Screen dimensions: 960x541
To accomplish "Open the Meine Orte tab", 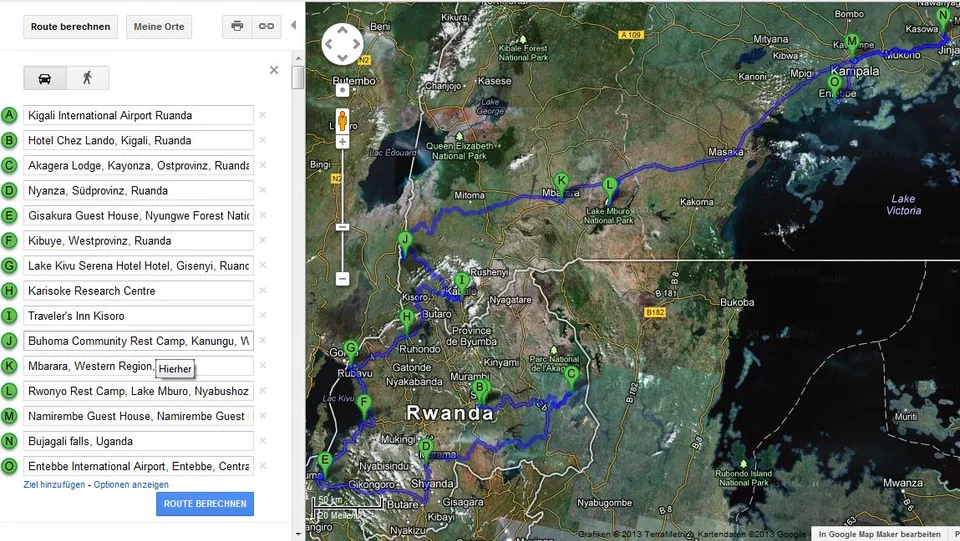I will [x=159, y=27].
